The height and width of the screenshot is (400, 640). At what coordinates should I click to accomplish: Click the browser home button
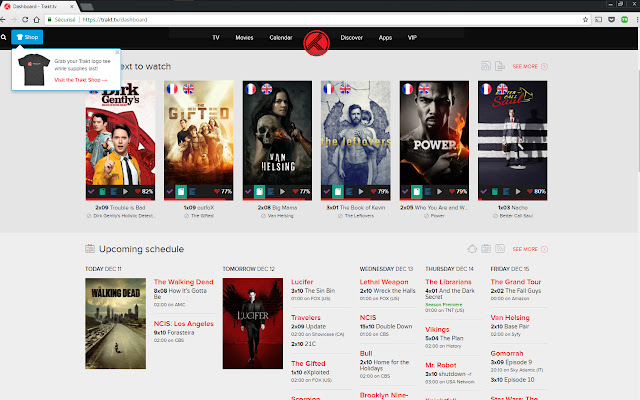pos(37,20)
